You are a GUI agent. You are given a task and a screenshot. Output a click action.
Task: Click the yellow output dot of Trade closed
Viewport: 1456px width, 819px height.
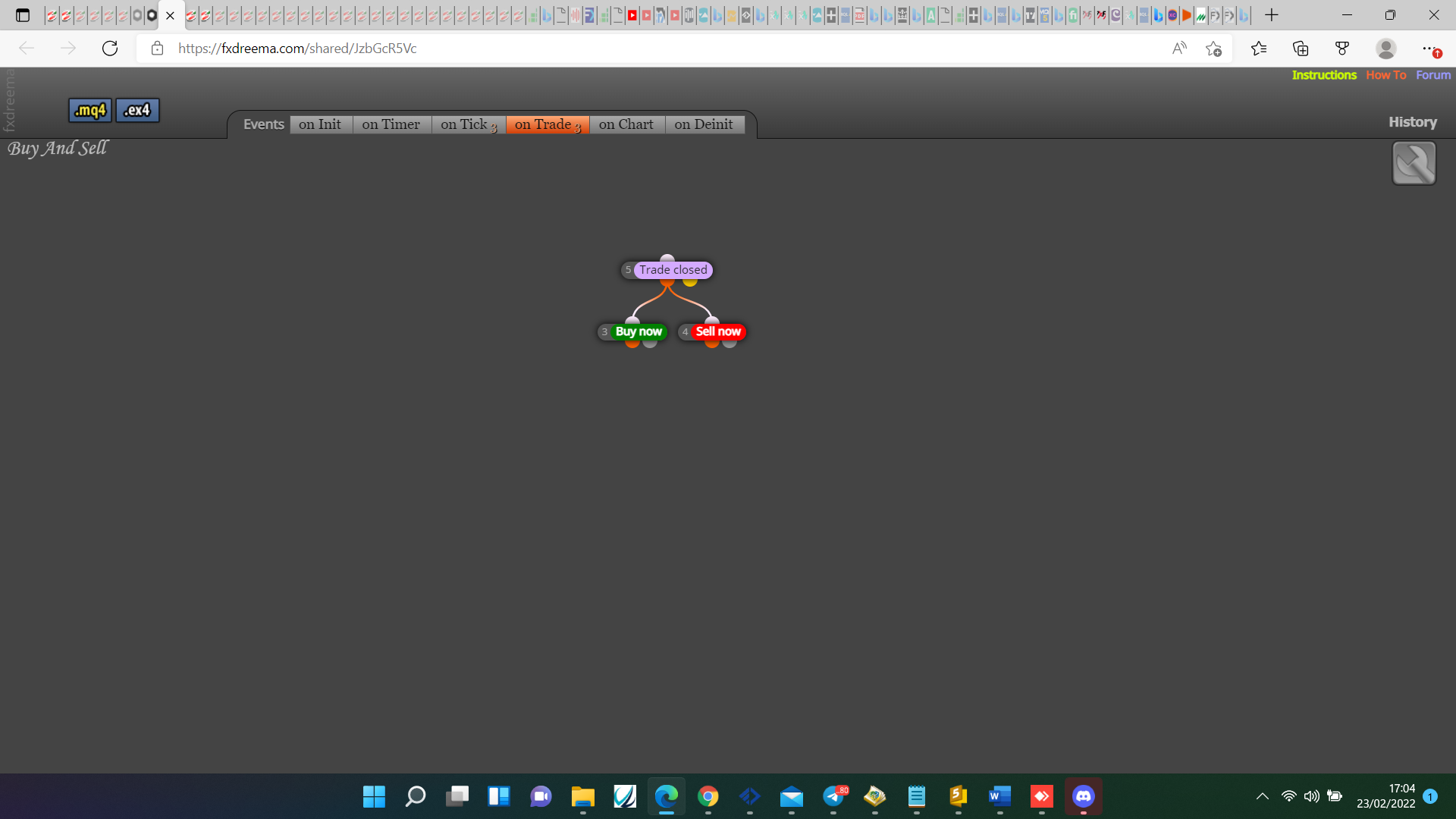tap(690, 281)
